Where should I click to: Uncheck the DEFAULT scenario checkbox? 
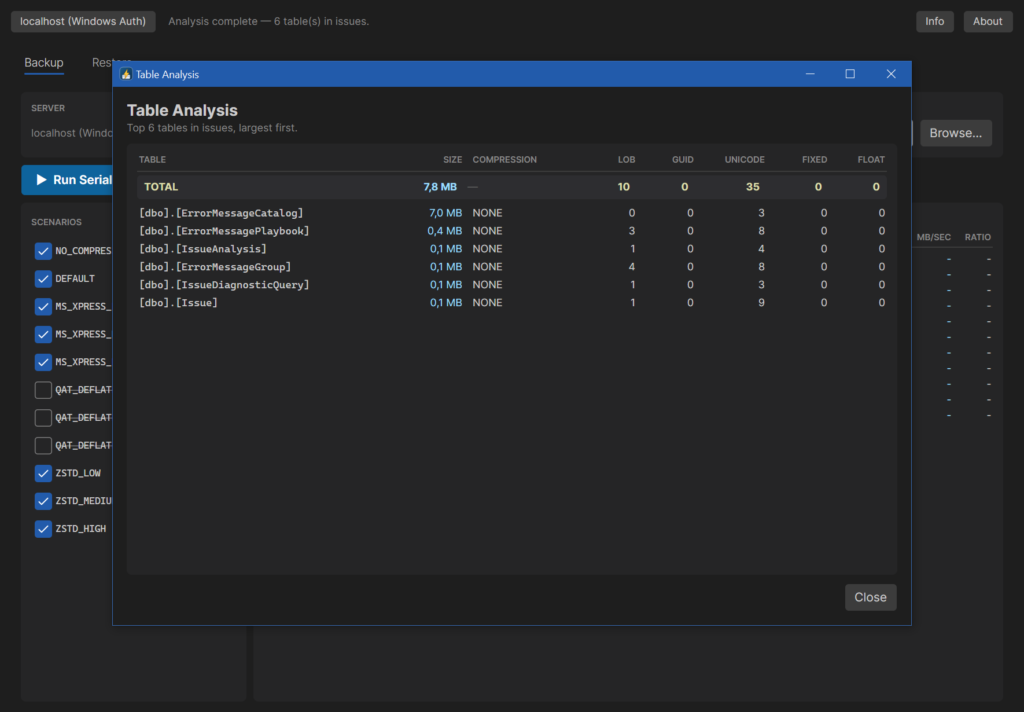pos(43,279)
